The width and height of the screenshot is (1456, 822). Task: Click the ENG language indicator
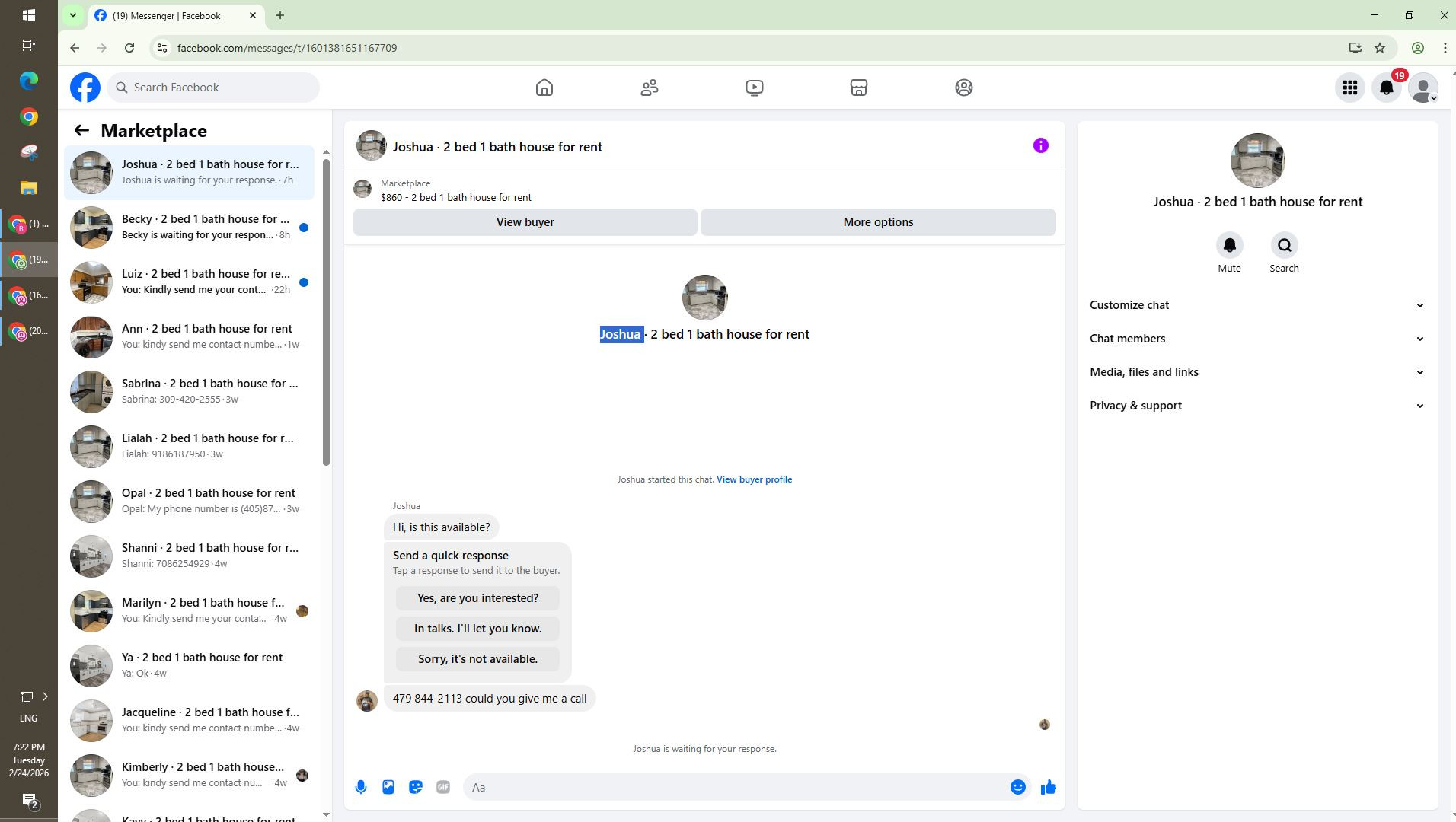coord(28,718)
